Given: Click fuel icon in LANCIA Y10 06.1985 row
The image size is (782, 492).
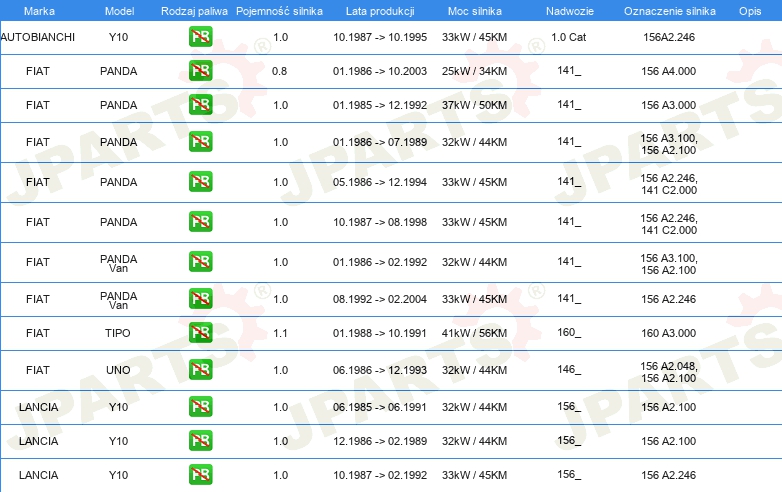Looking at the screenshot, I should click(200, 406).
